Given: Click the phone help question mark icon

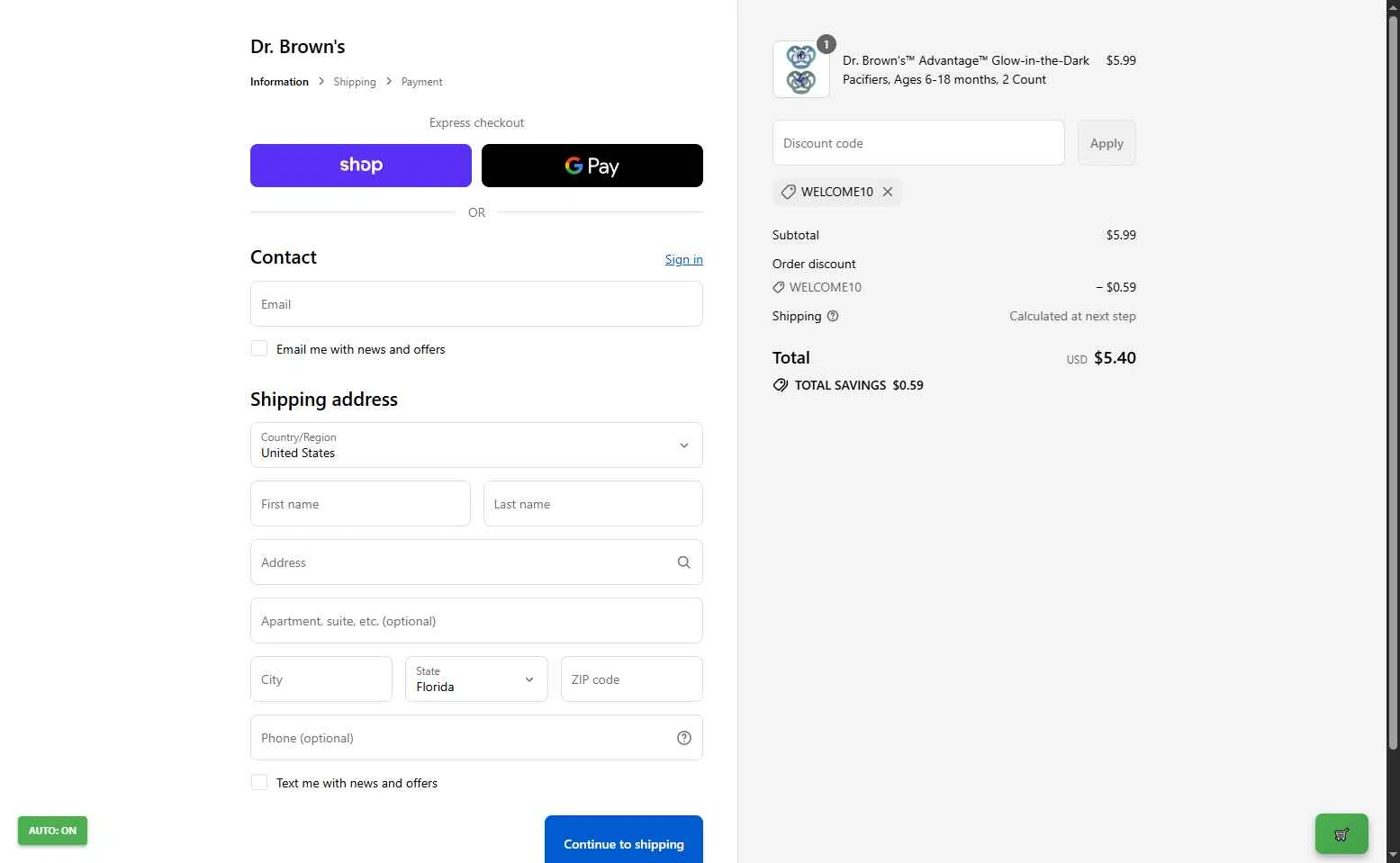Looking at the screenshot, I should click(x=683, y=738).
